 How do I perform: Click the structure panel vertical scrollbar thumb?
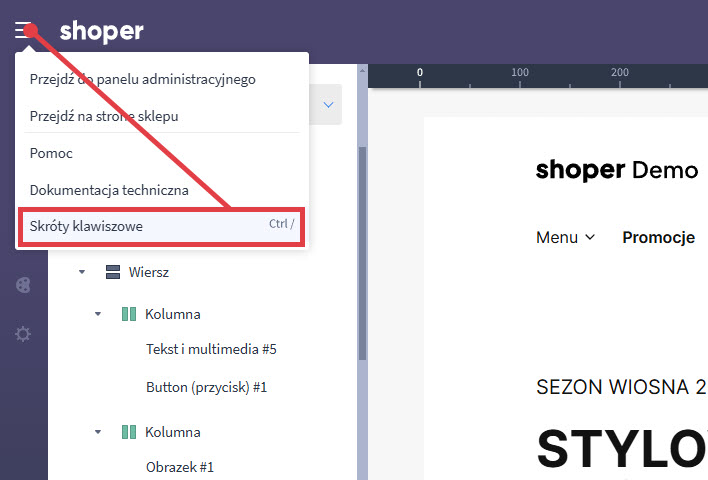point(362,253)
